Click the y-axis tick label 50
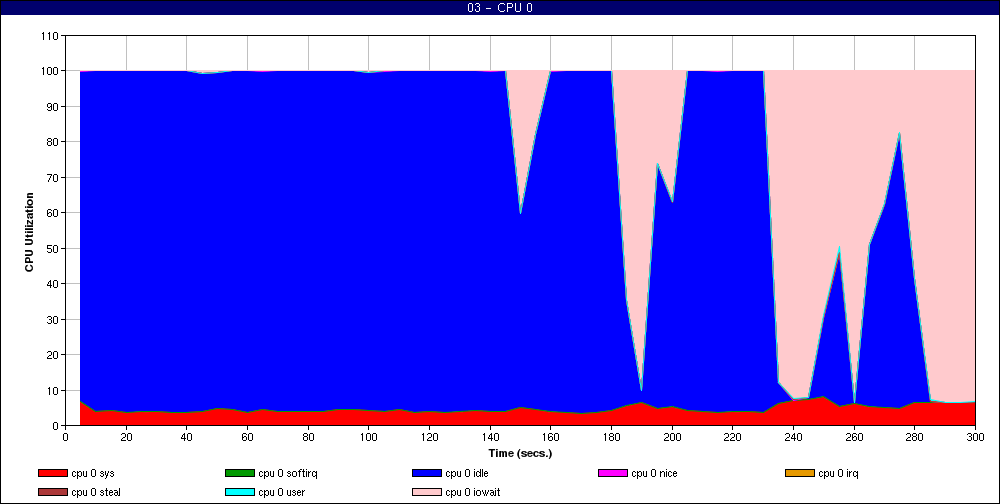 (x=54, y=248)
